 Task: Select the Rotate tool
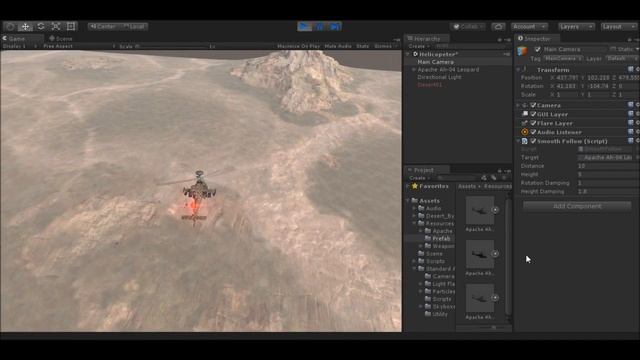pos(40,27)
